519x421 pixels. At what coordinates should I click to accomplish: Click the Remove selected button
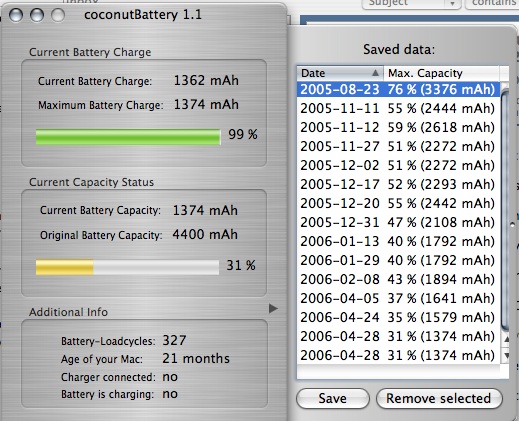click(x=439, y=398)
